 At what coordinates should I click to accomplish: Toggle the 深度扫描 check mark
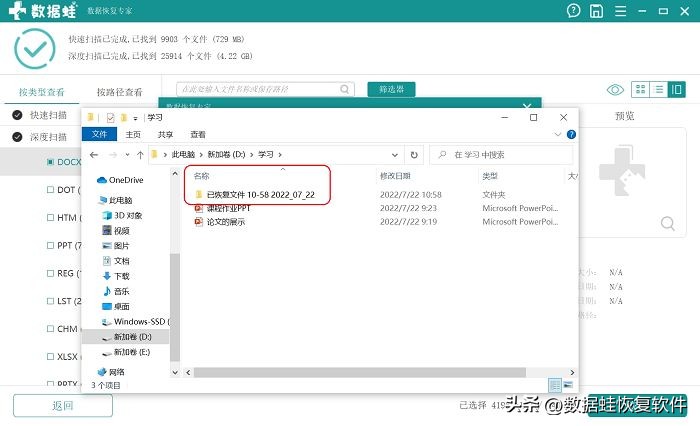(17, 137)
